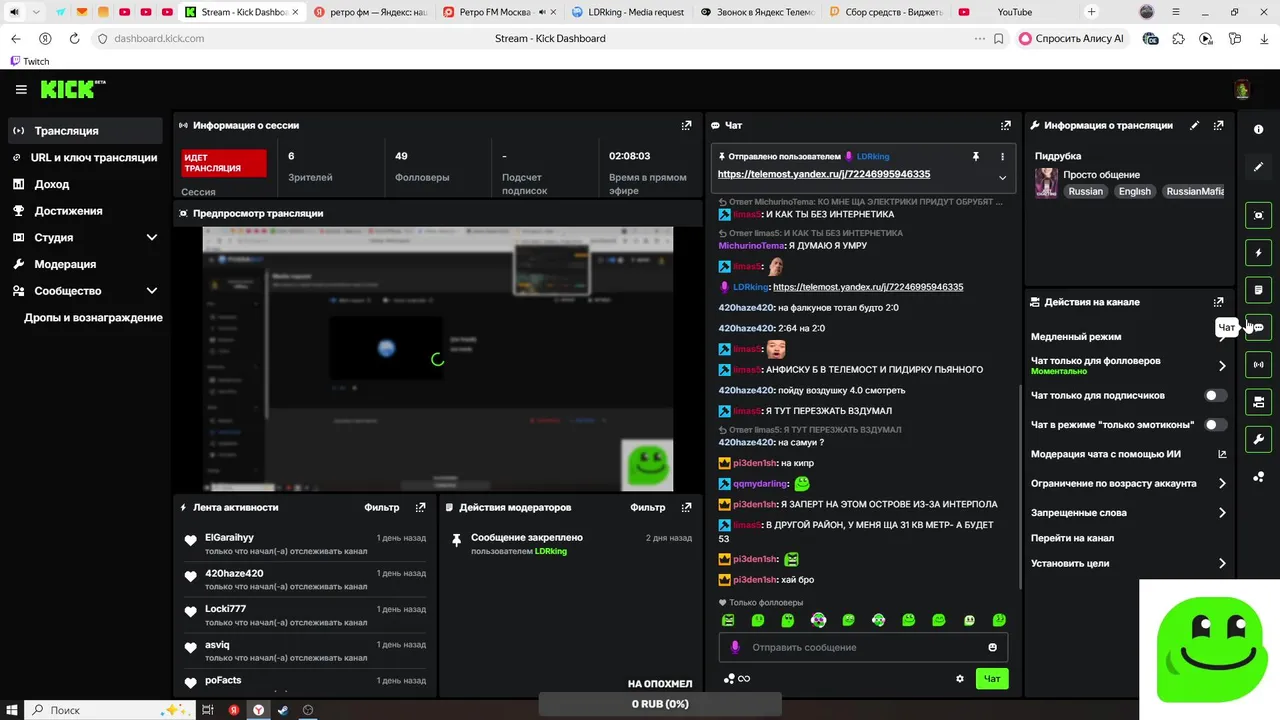Open URL и ключ трансляции in the sidebar
This screenshot has width=1280, height=720.
85,158
